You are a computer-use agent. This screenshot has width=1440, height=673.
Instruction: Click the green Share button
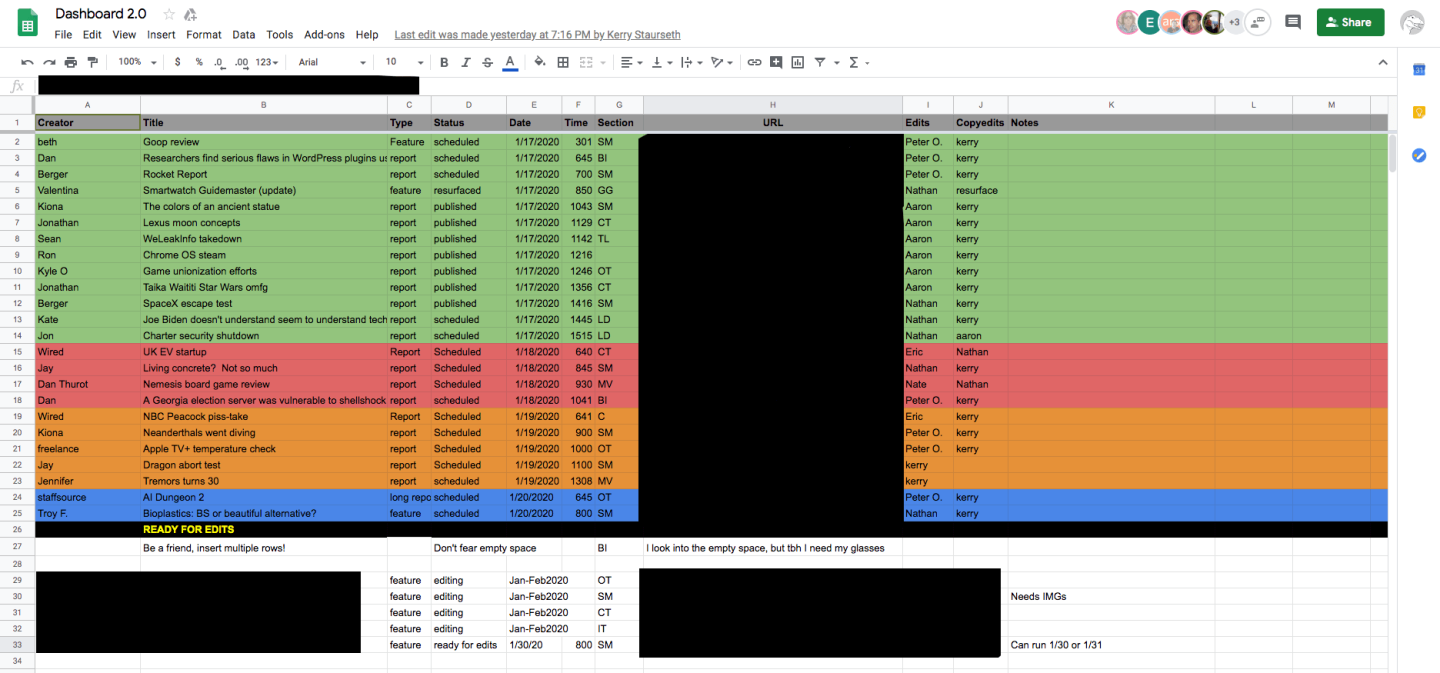pos(1350,22)
